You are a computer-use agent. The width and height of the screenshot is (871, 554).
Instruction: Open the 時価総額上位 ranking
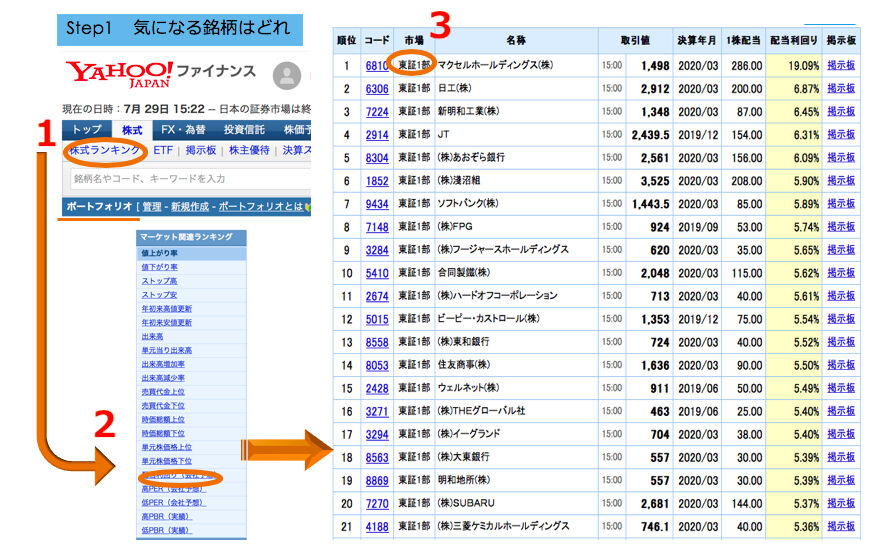coord(163,420)
